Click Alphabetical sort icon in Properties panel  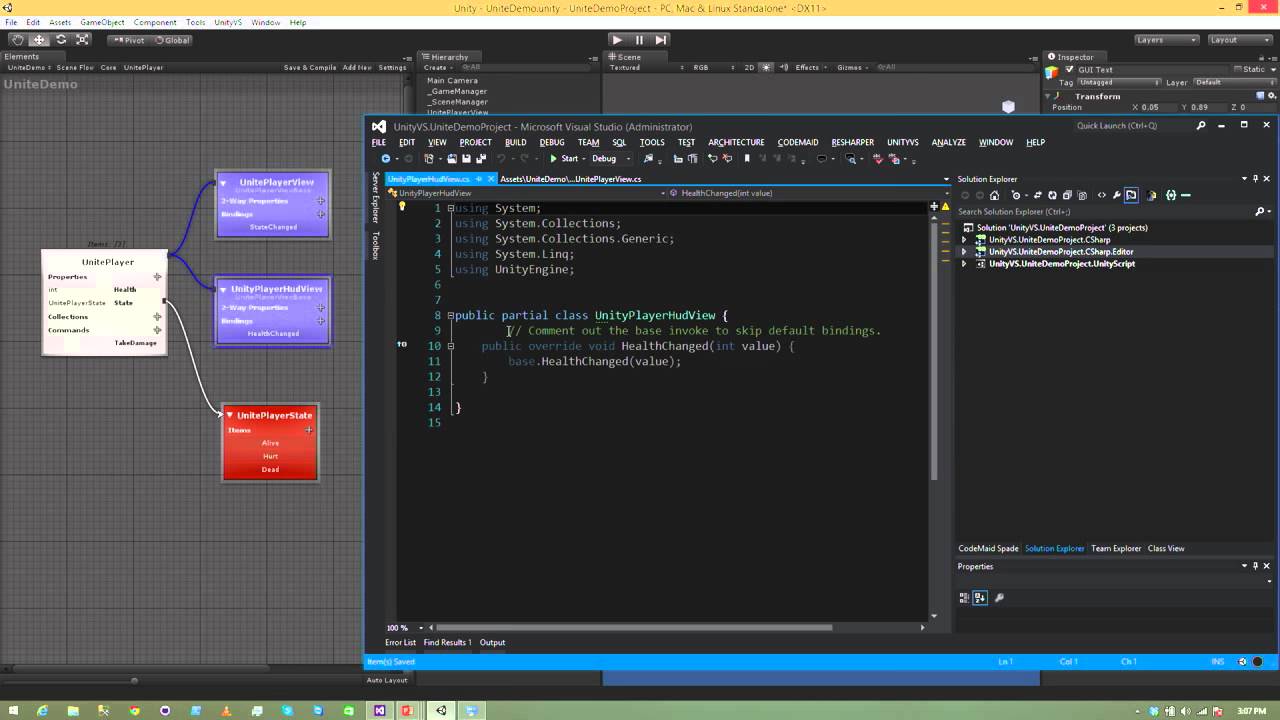click(x=980, y=598)
